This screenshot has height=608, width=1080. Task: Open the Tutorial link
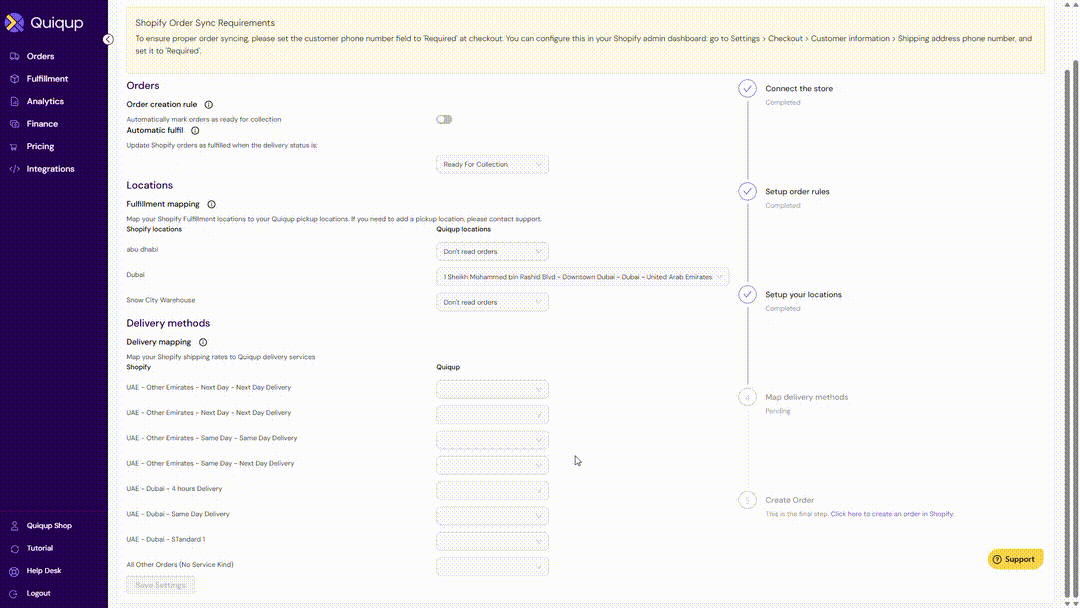[x=40, y=549]
